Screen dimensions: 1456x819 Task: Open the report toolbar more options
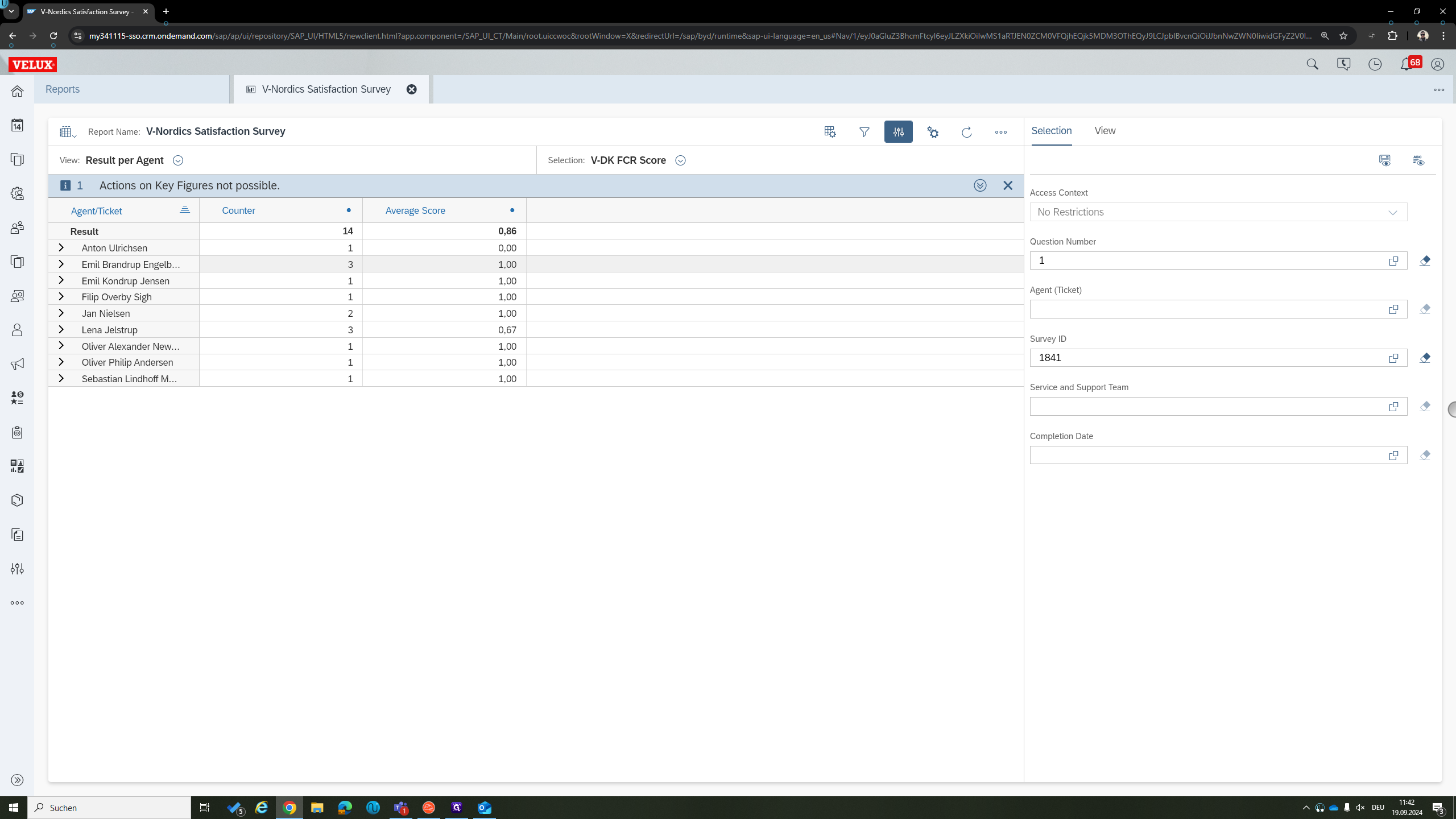(x=1001, y=132)
